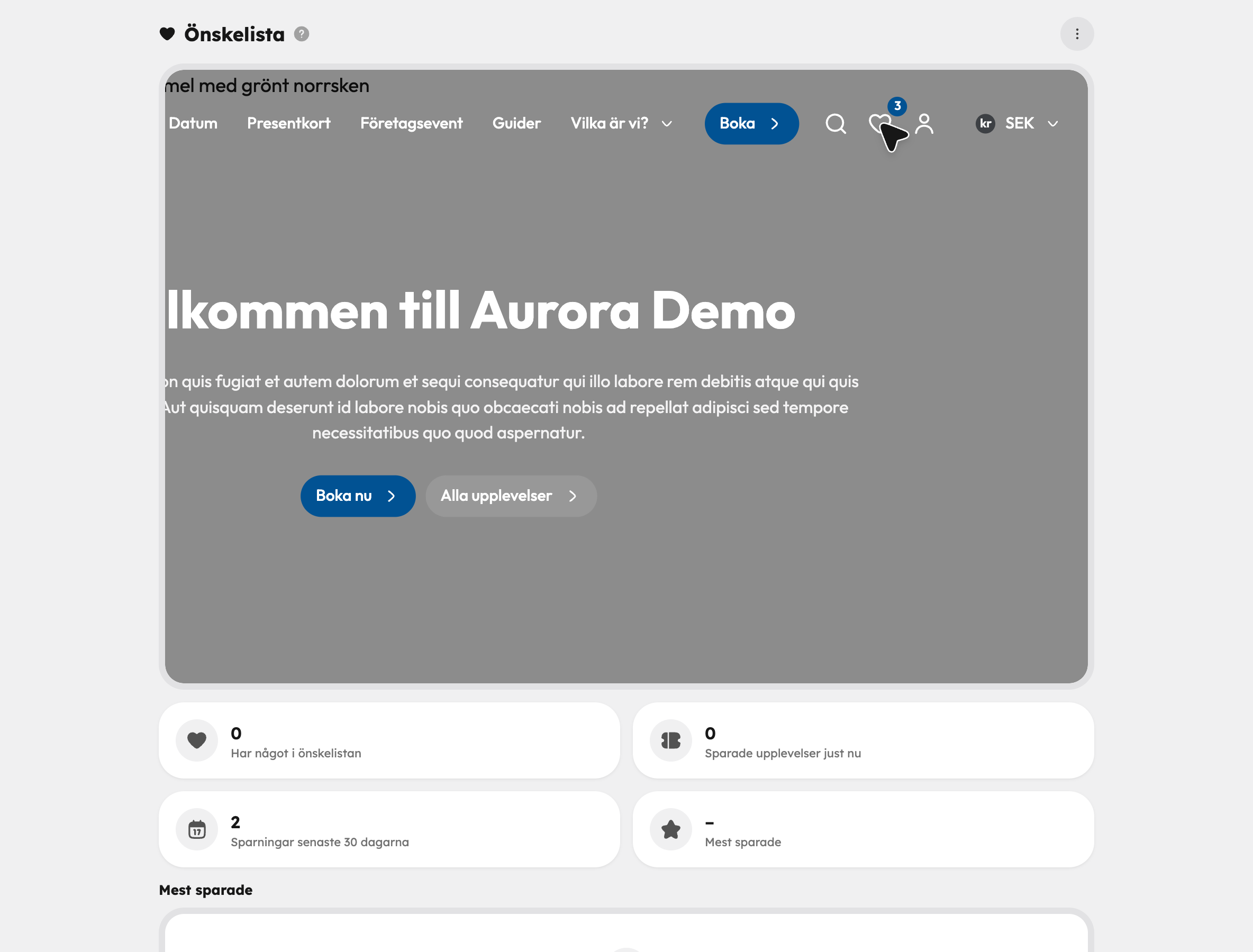
Task: Click the help question mark beside Önskelista
Action: point(302,34)
